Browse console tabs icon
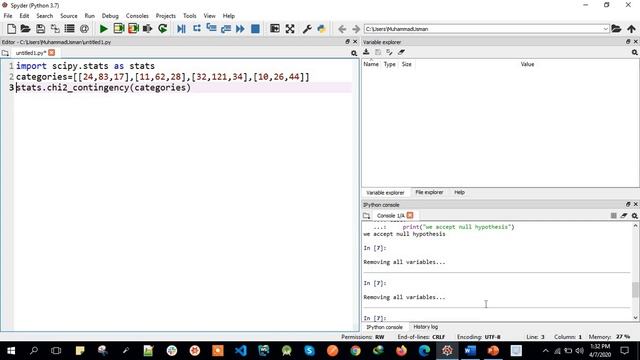Screen dimensions: 640x360 coord(367,216)
